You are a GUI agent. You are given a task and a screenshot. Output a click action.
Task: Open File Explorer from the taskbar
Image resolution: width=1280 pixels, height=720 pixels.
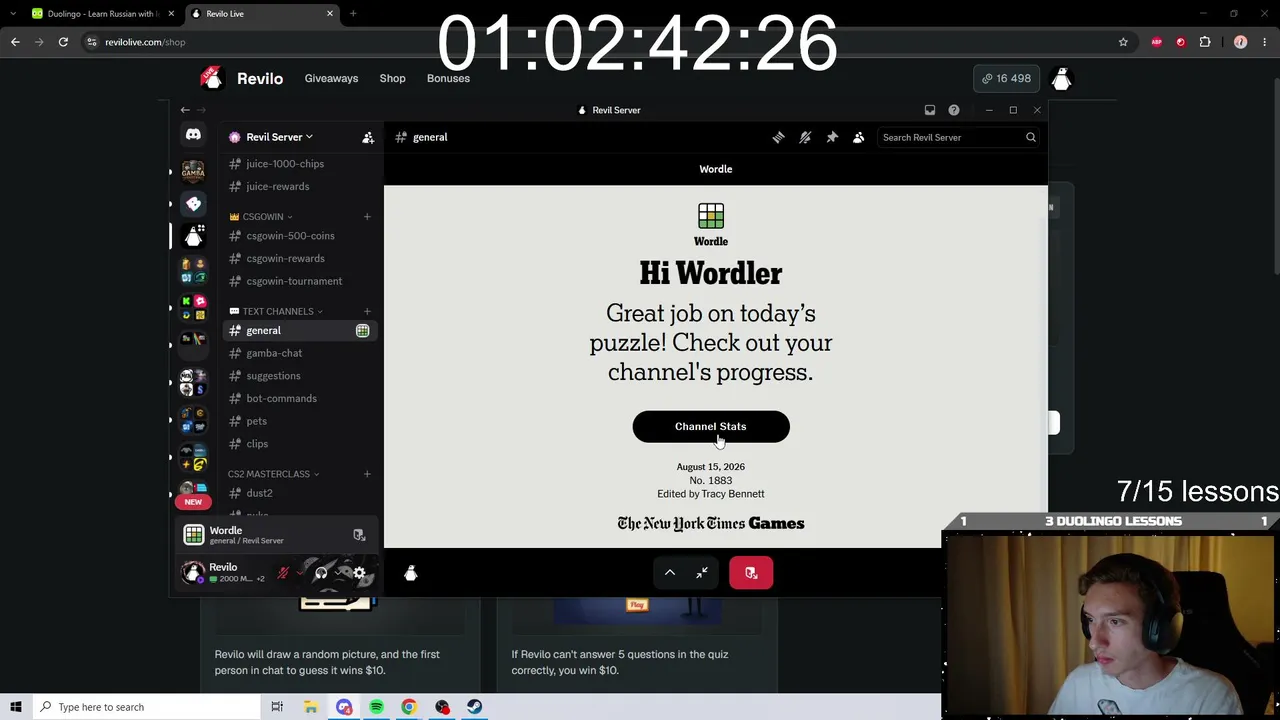pyautogui.click(x=311, y=707)
